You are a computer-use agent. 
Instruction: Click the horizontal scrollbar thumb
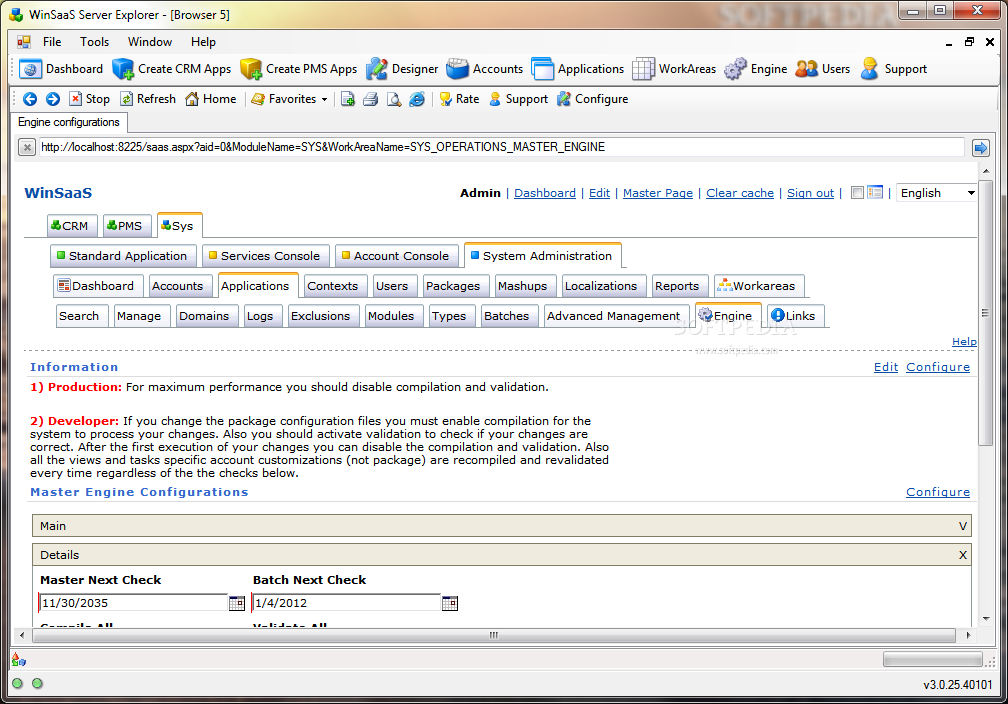click(x=494, y=635)
